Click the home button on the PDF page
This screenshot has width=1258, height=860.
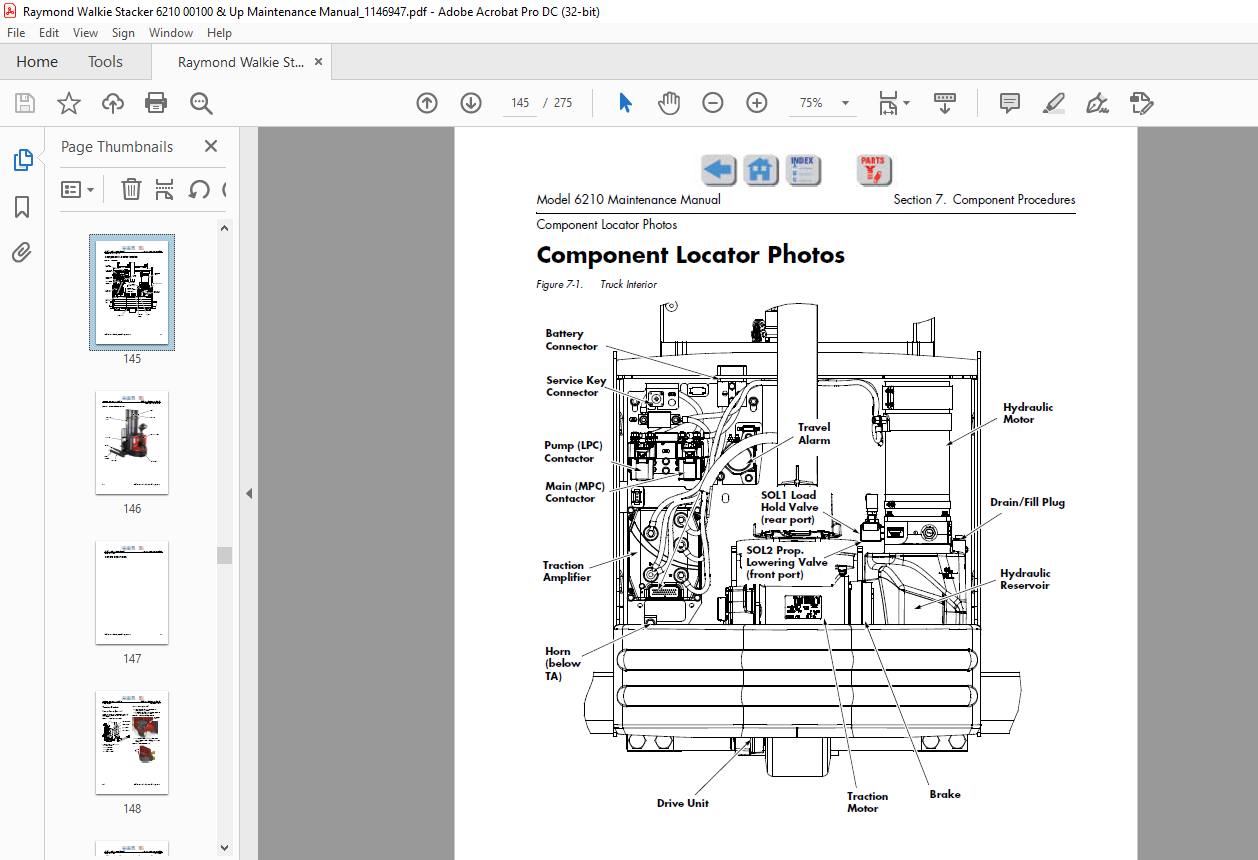pyautogui.click(x=761, y=170)
